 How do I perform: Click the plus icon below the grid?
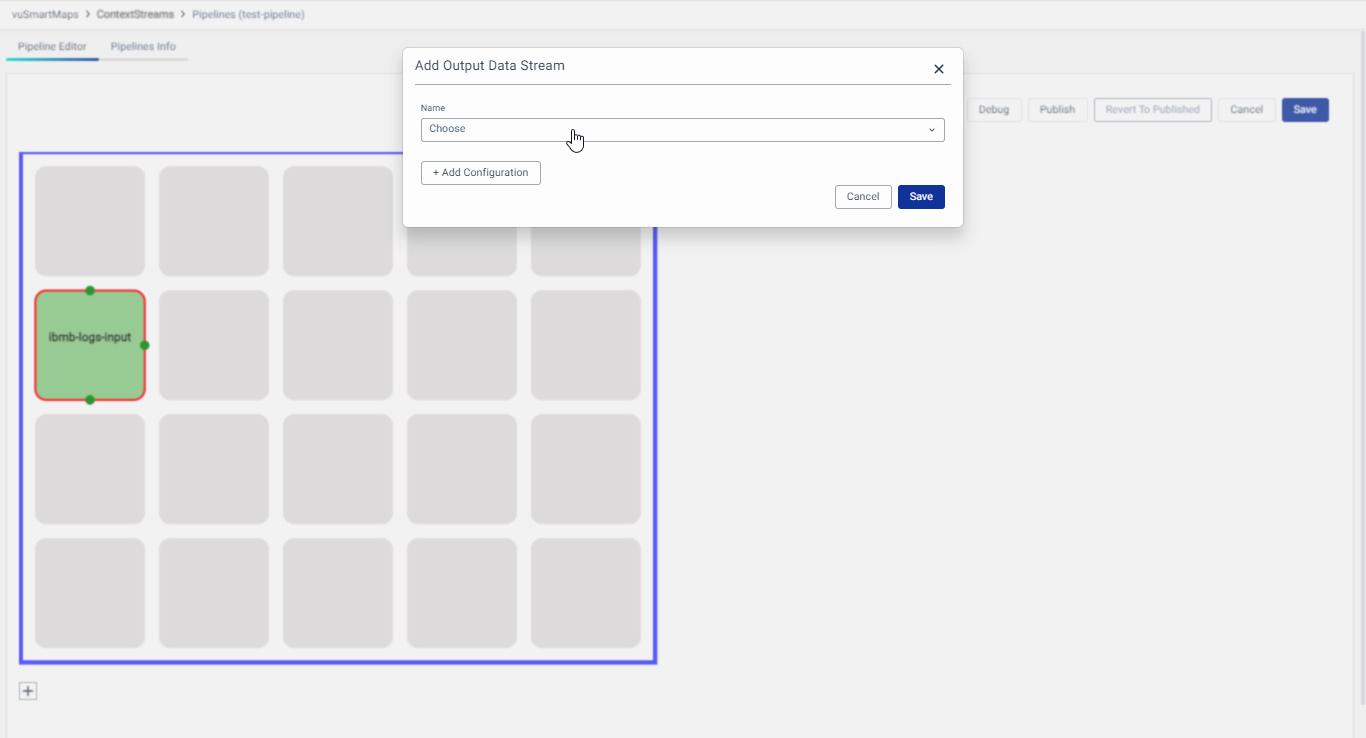tap(28, 691)
